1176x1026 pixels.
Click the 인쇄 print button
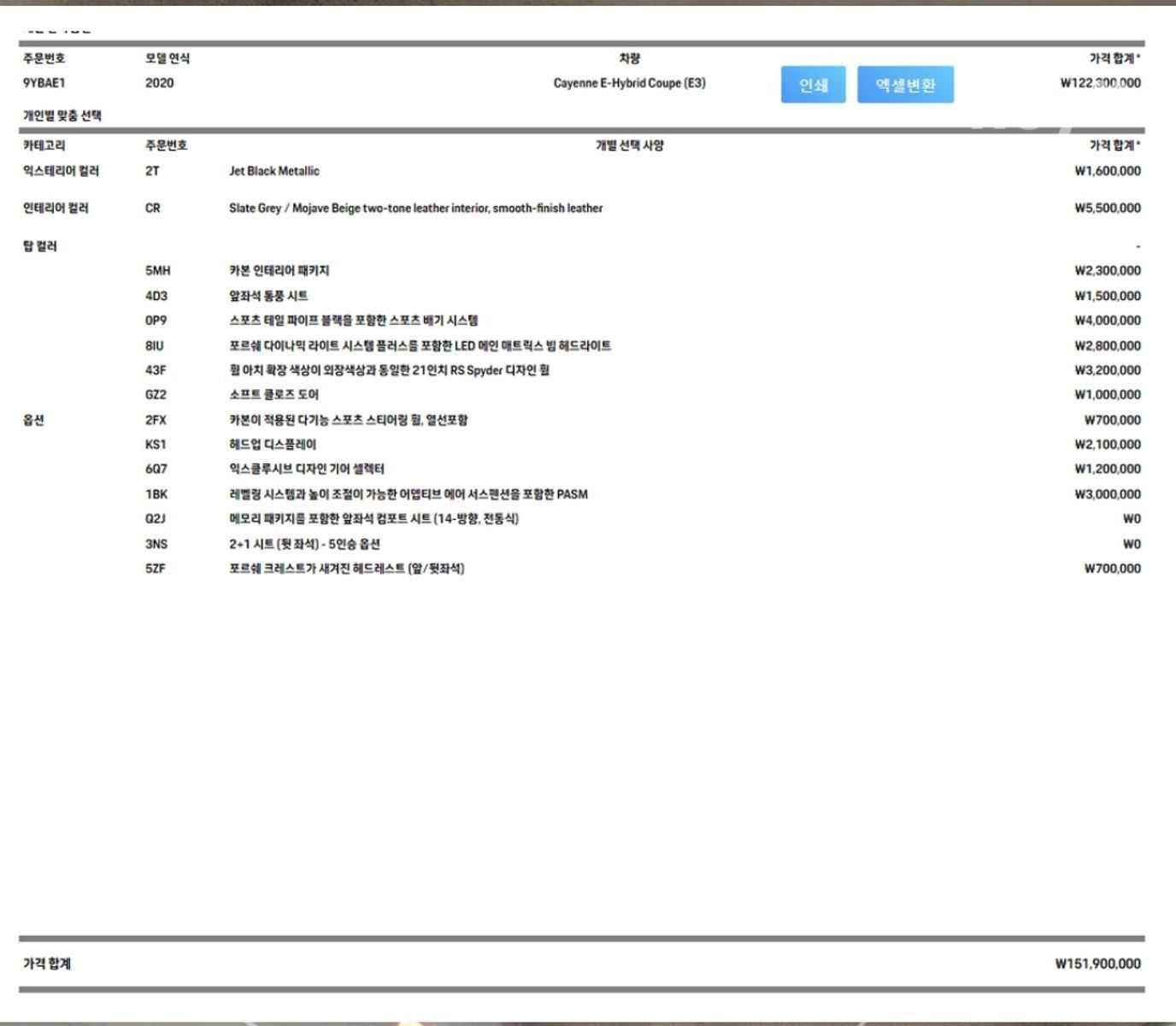coord(813,85)
